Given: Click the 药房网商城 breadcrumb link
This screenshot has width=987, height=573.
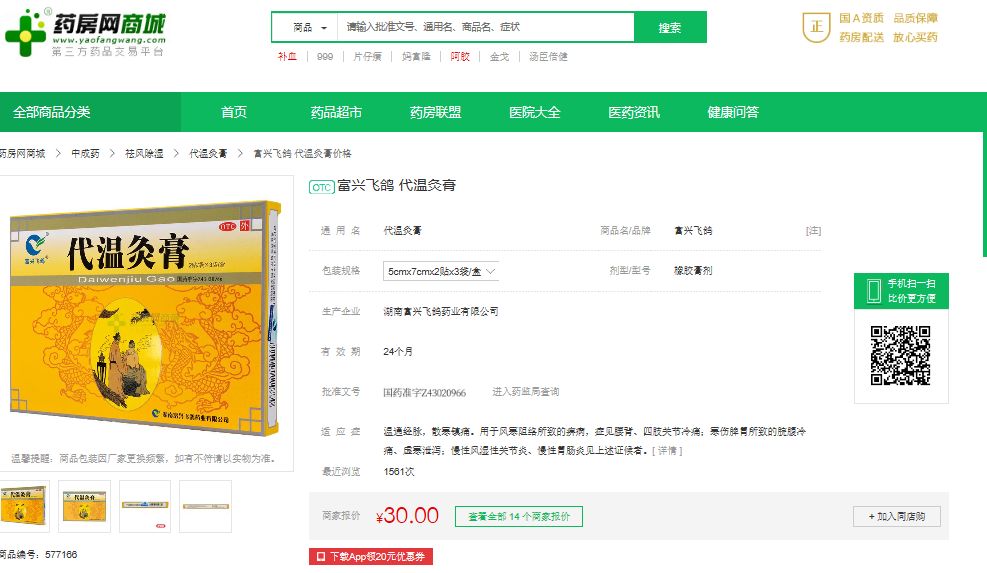Looking at the screenshot, I should coord(21,153).
